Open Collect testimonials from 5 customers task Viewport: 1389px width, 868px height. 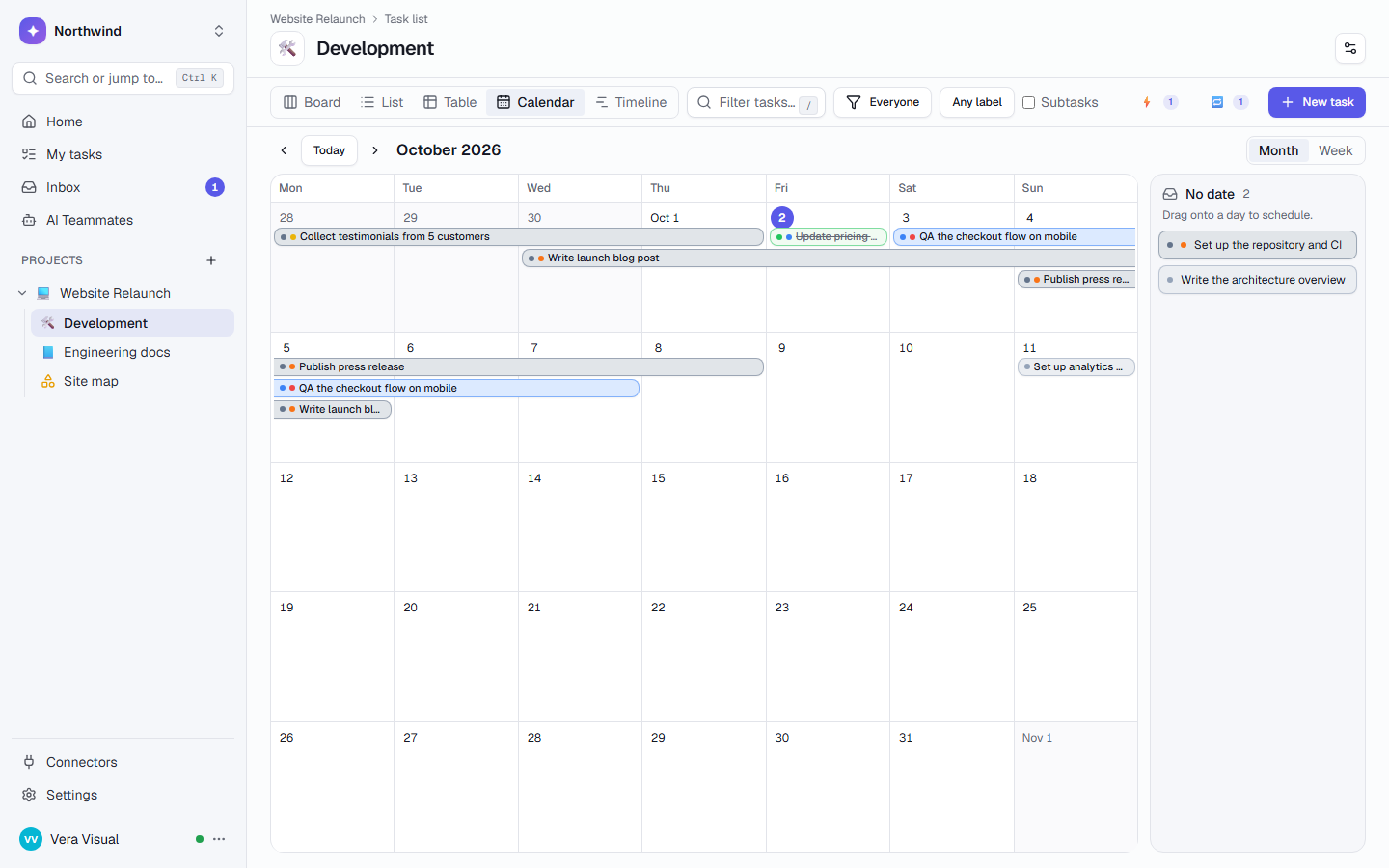pos(519,236)
